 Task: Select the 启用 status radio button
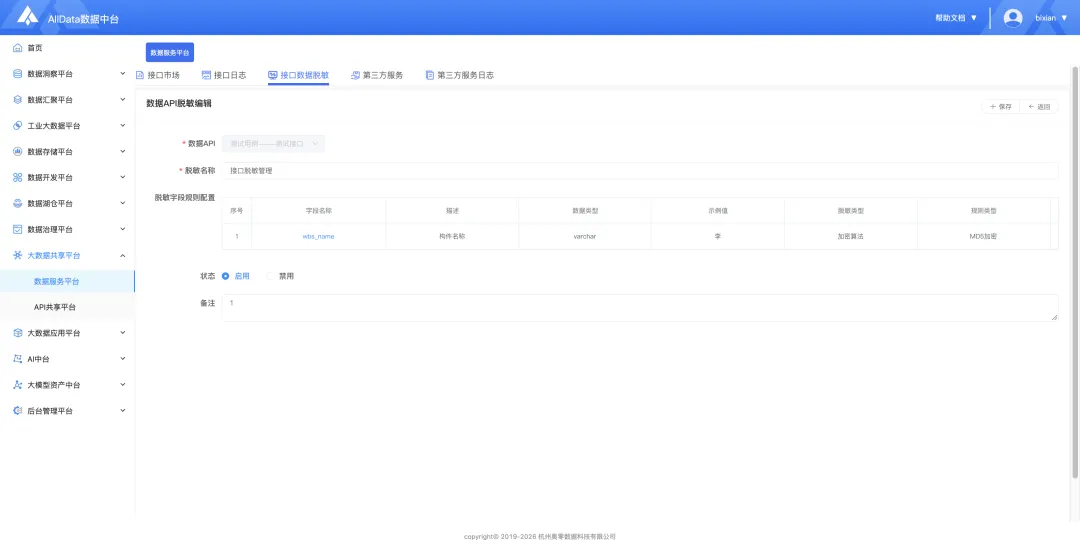[226, 276]
